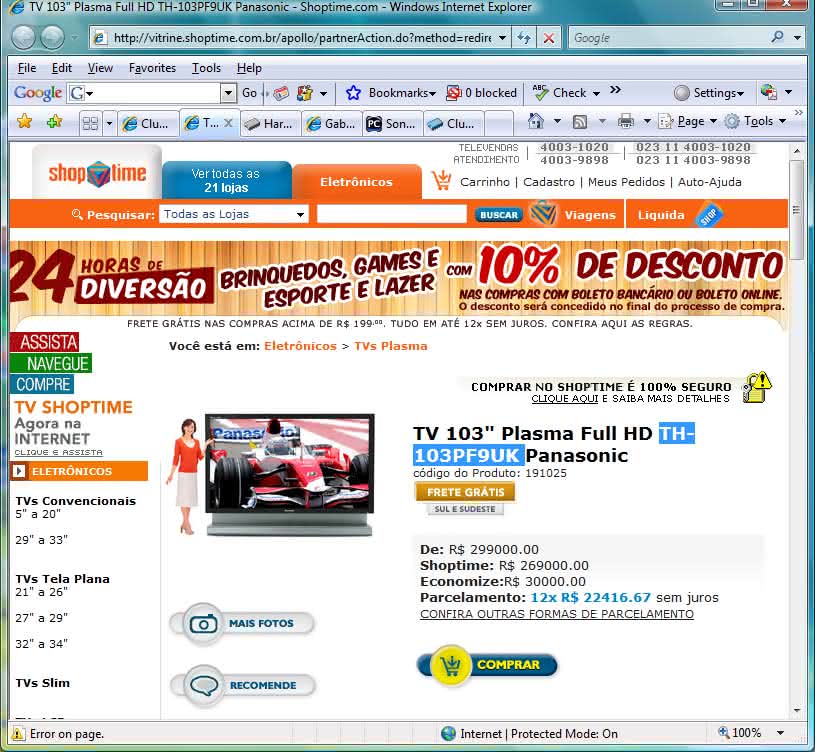The height and width of the screenshot is (752, 815).
Task: Open the zoom level dropdown arrow
Action: 780,733
